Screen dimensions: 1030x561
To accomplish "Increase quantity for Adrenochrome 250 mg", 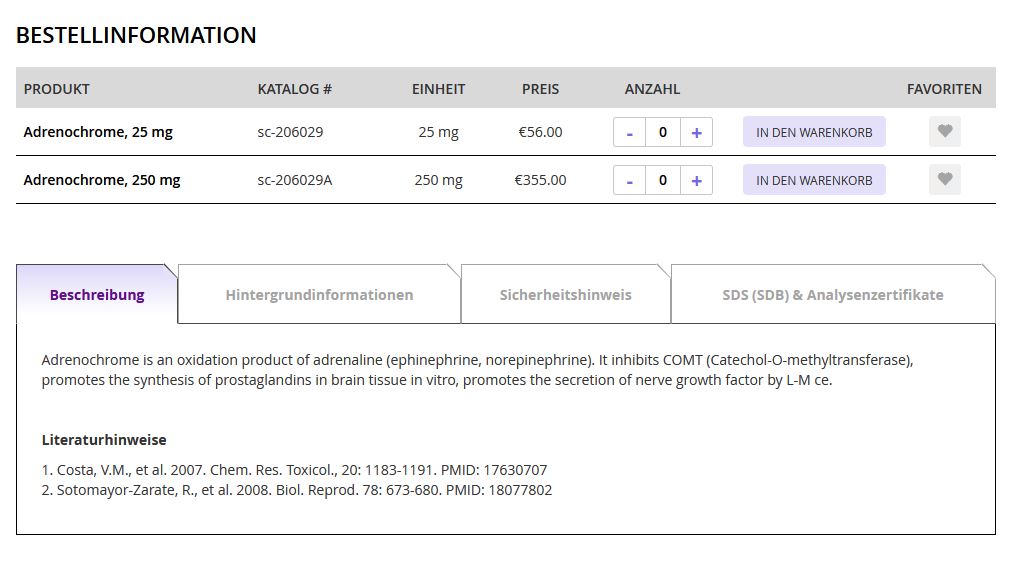I will tap(696, 180).
